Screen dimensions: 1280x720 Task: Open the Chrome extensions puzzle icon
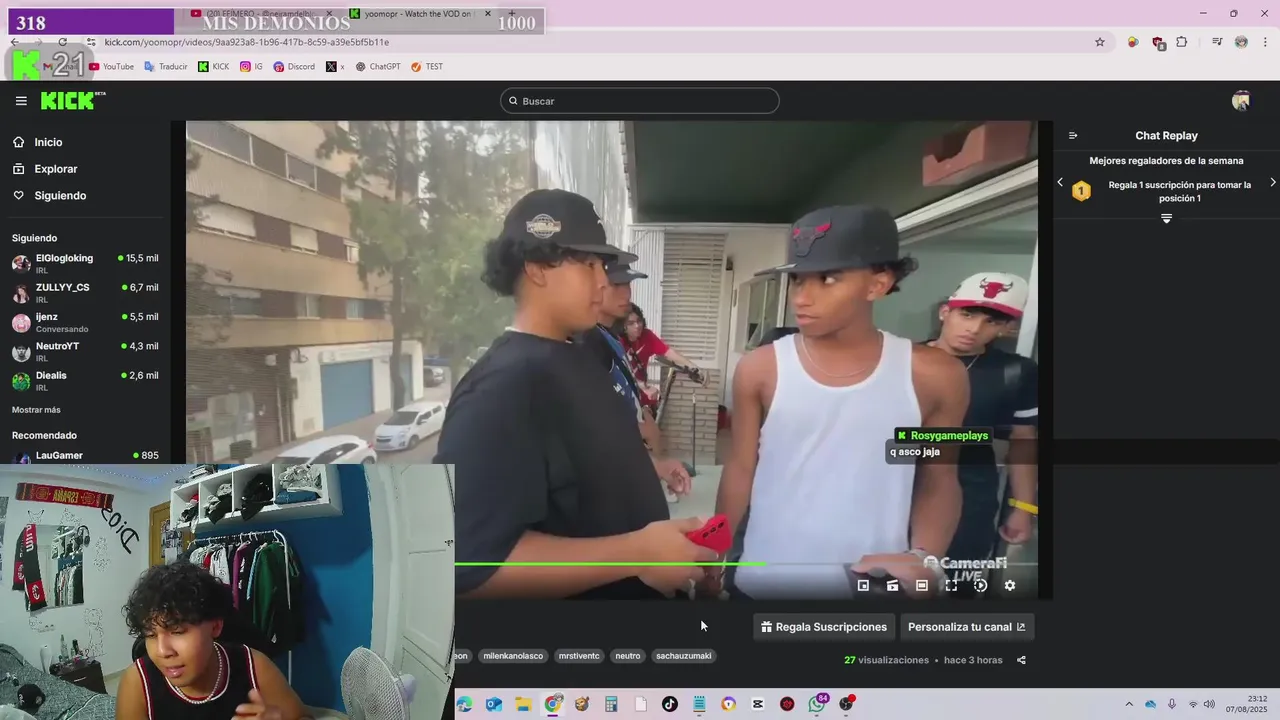point(1182,42)
